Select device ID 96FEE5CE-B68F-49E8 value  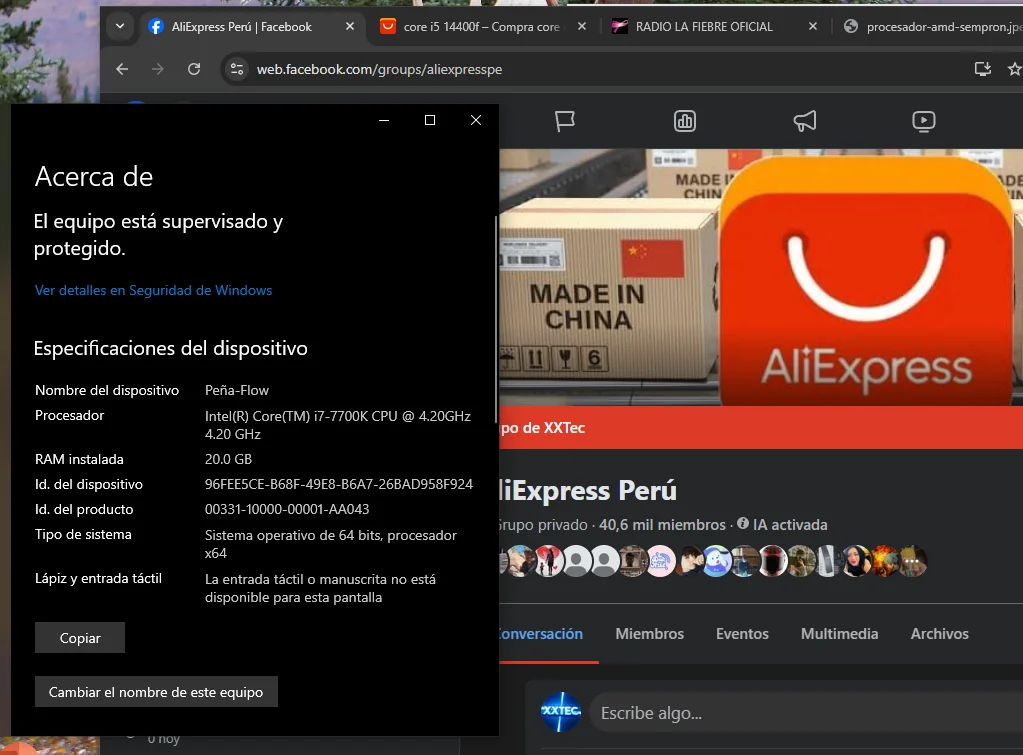click(x=339, y=484)
